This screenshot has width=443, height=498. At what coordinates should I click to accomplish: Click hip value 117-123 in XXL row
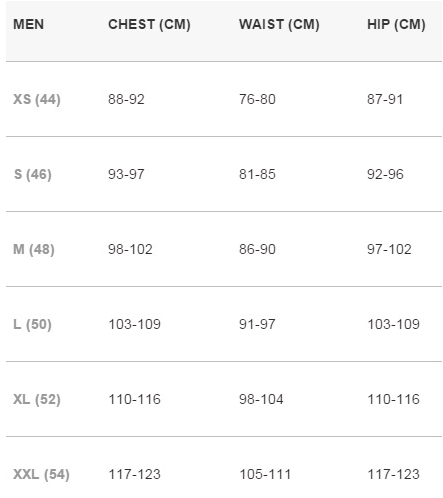point(393,474)
